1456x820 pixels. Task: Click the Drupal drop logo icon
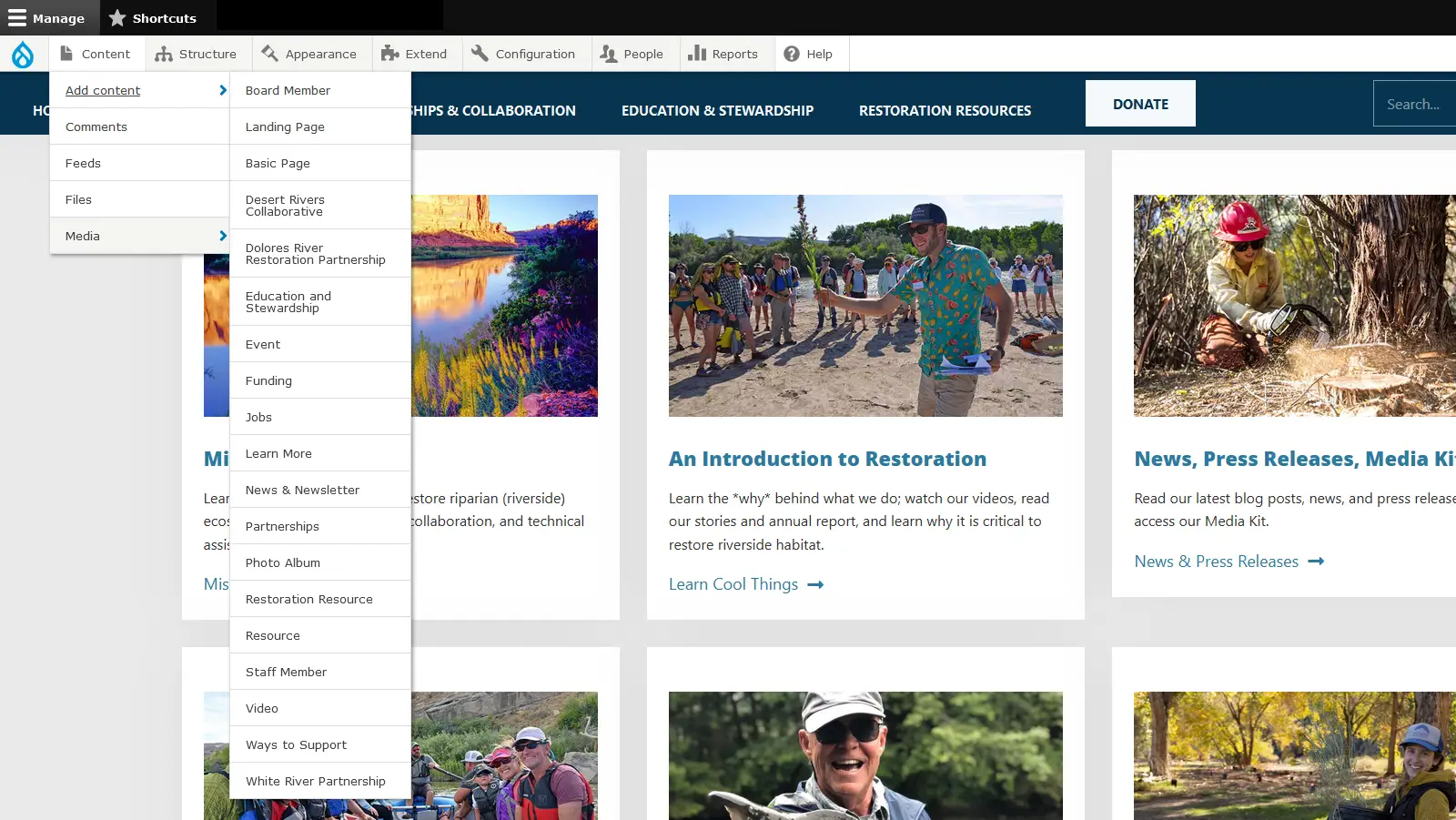coord(23,55)
